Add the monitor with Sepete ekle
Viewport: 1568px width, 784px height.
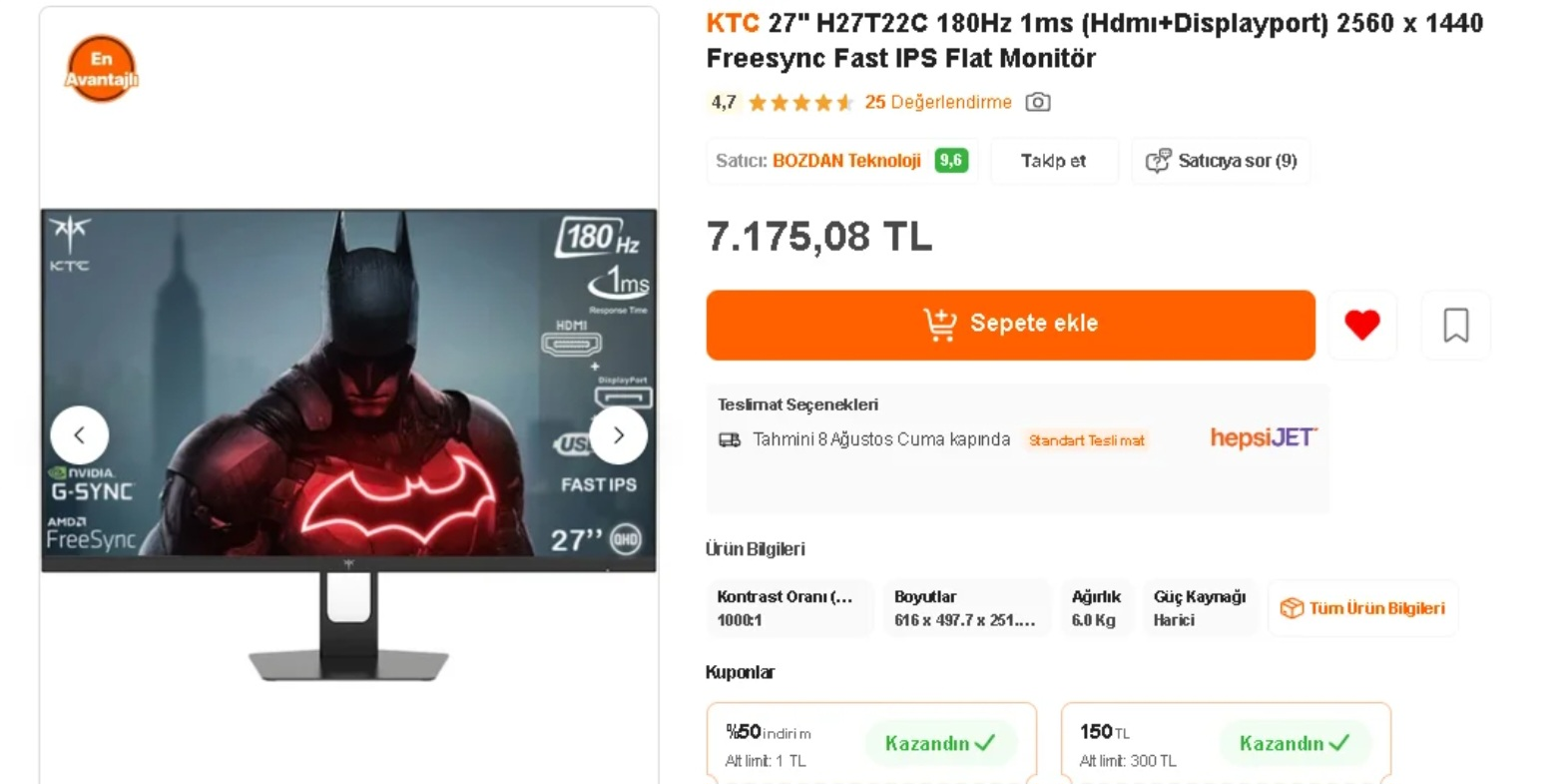(x=1010, y=325)
